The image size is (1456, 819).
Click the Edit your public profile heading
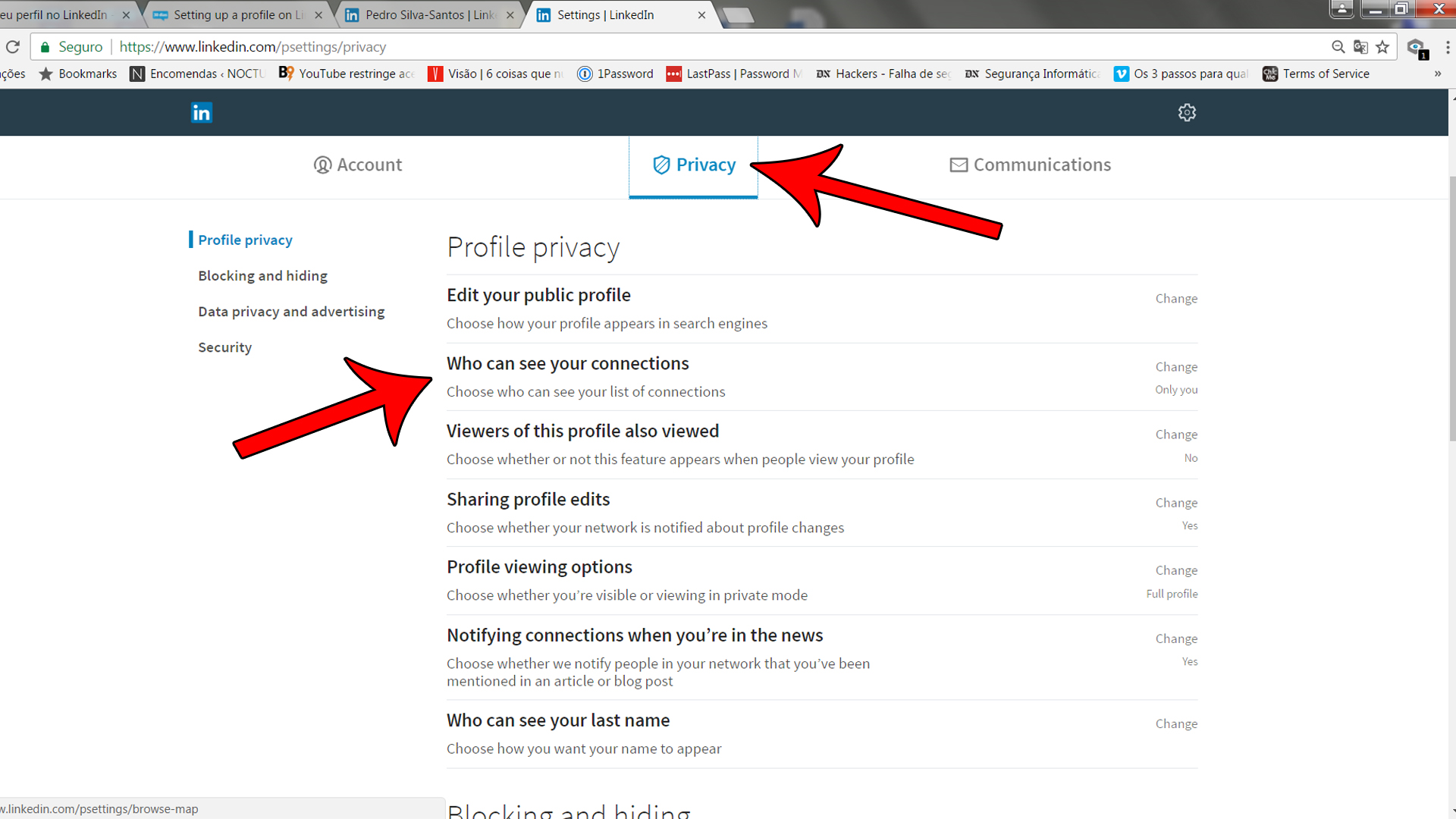(538, 295)
